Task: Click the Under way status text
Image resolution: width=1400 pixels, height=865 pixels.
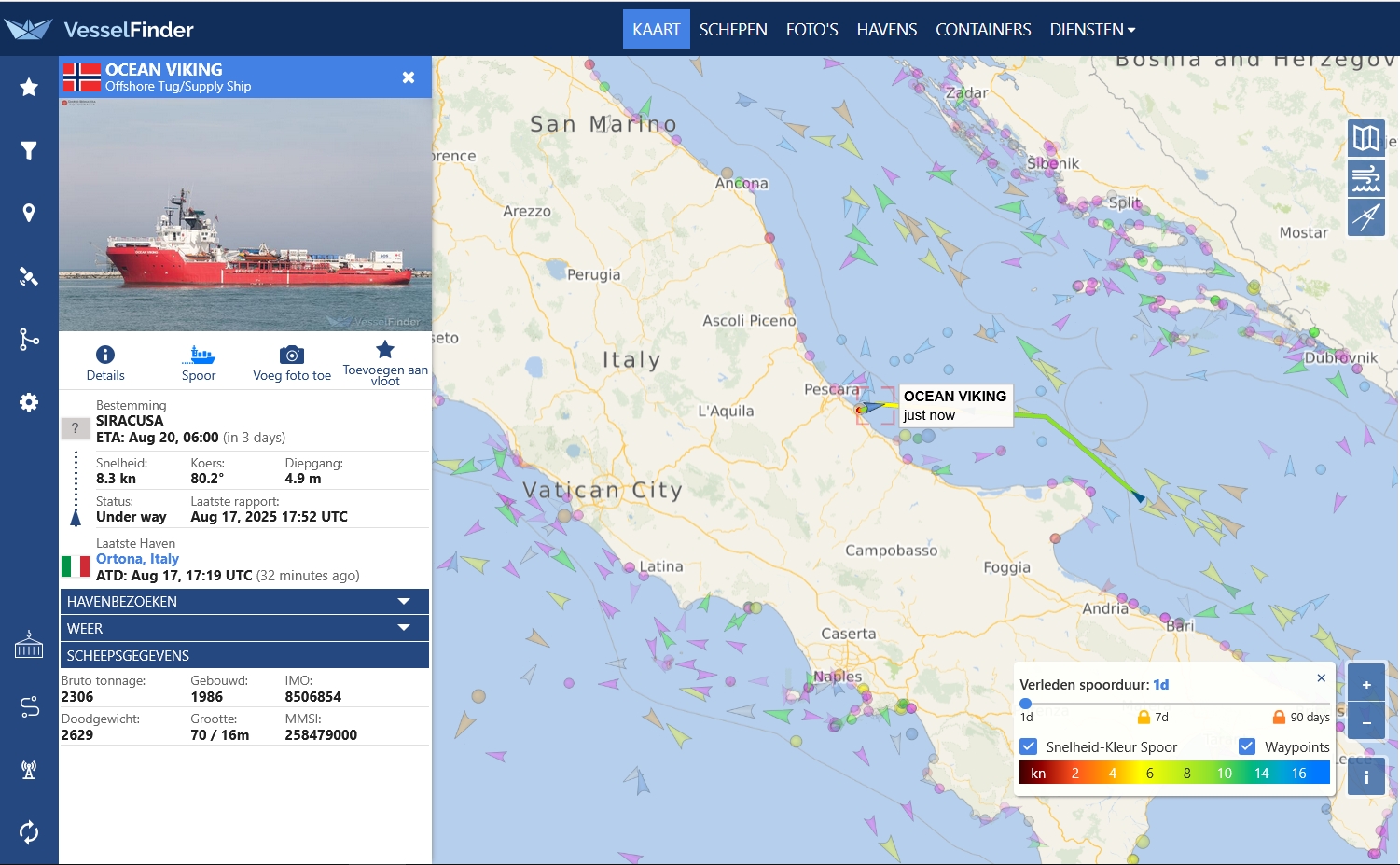Action: coord(132,517)
